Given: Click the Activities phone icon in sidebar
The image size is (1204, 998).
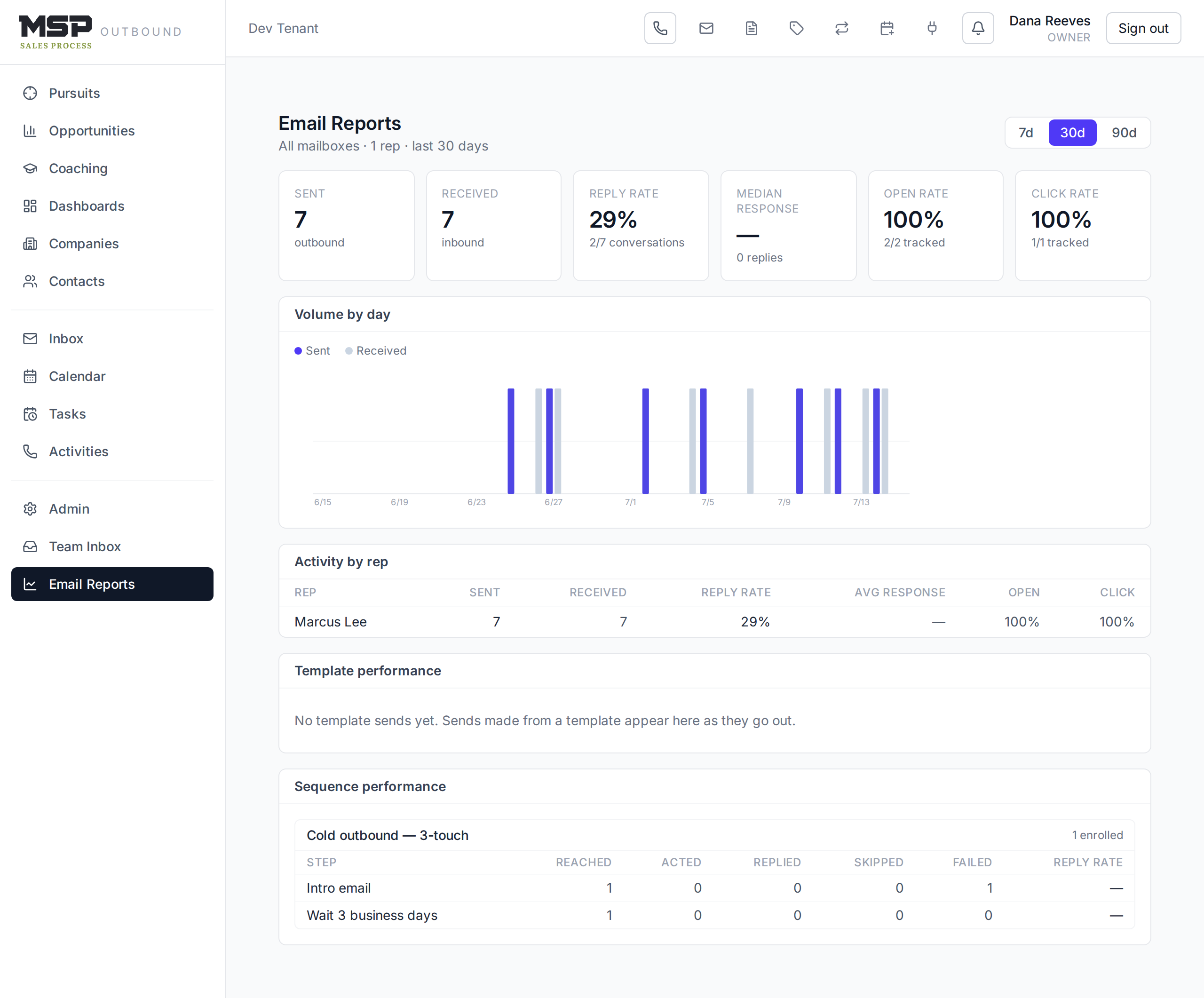Looking at the screenshot, I should (30, 451).
